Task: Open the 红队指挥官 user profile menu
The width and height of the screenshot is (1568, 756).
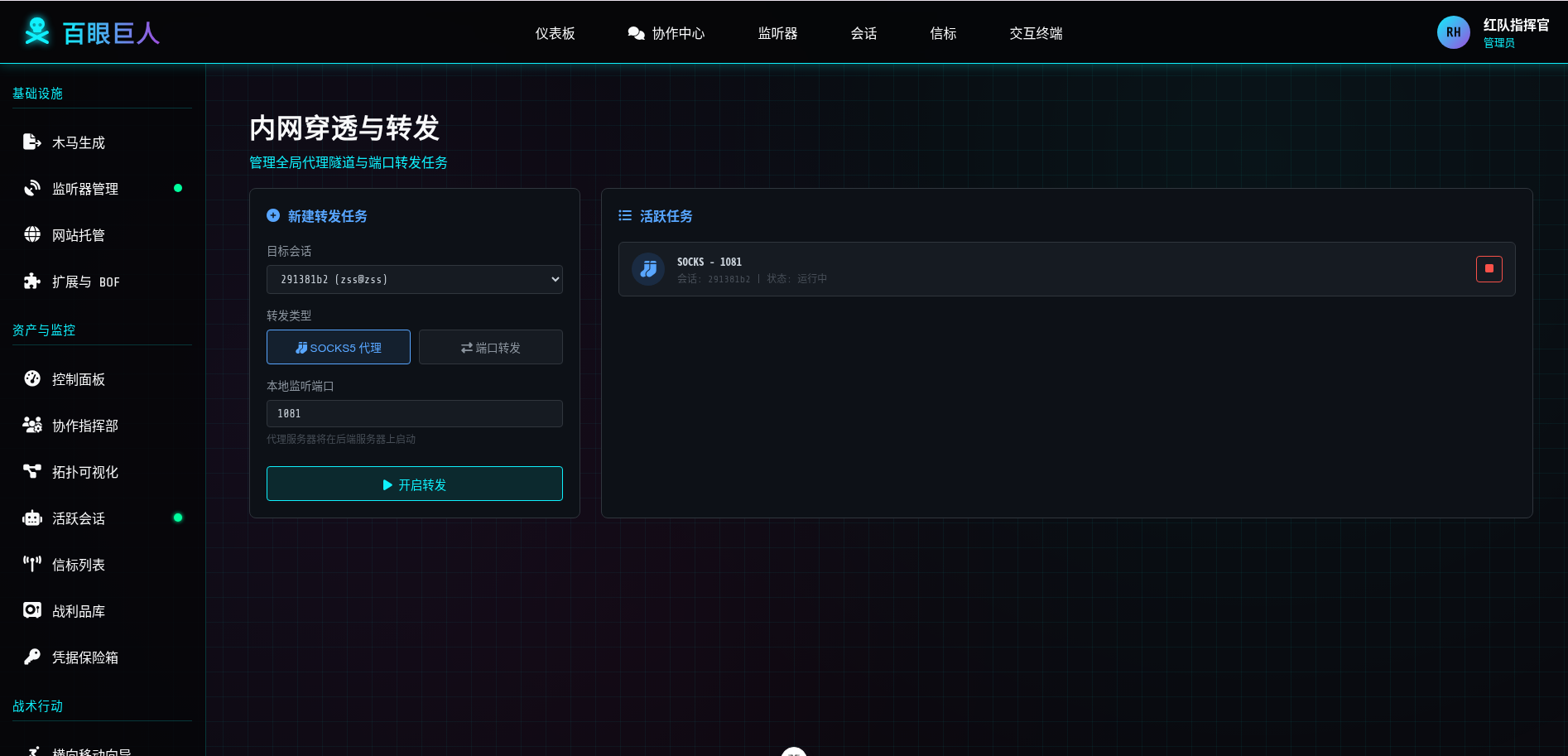Action: tap(1493, 33)
